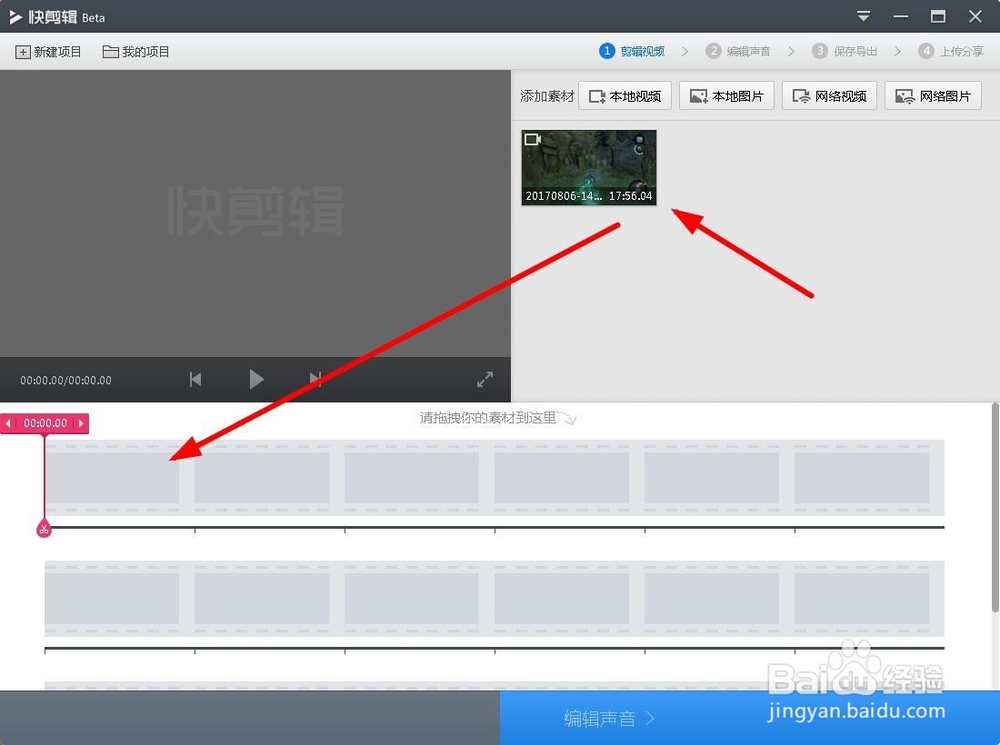The width and height of the screenshot is (1000, 745).
Task: Click the timeline vertical scrollbar
Action: [995, 508]
